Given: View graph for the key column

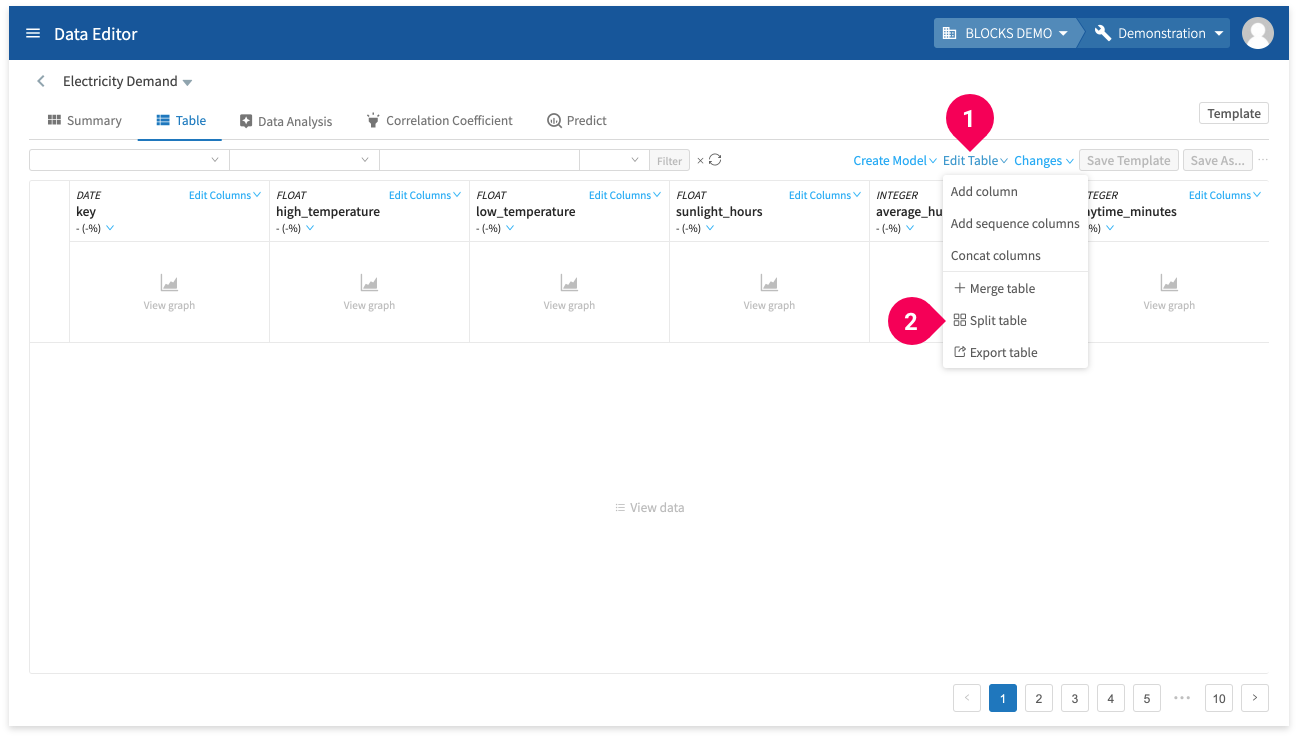Looking at the screenshot, I should click(x=169, y=293).
